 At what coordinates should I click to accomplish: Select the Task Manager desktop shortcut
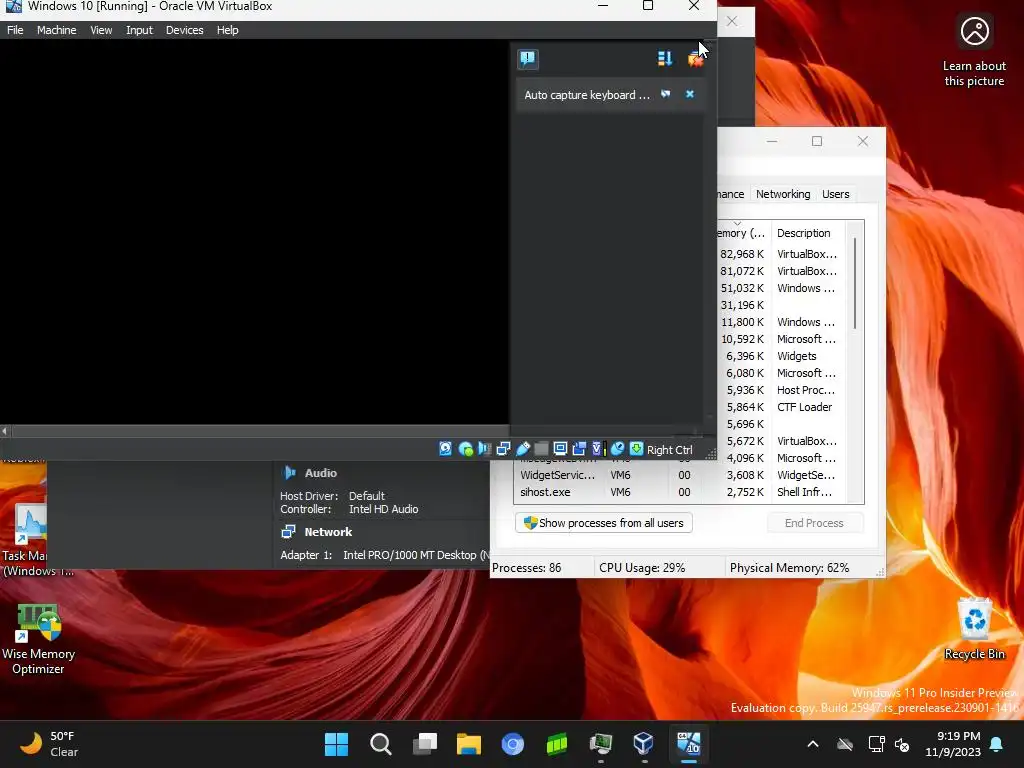pyautogui.click(x=24, y=541)
